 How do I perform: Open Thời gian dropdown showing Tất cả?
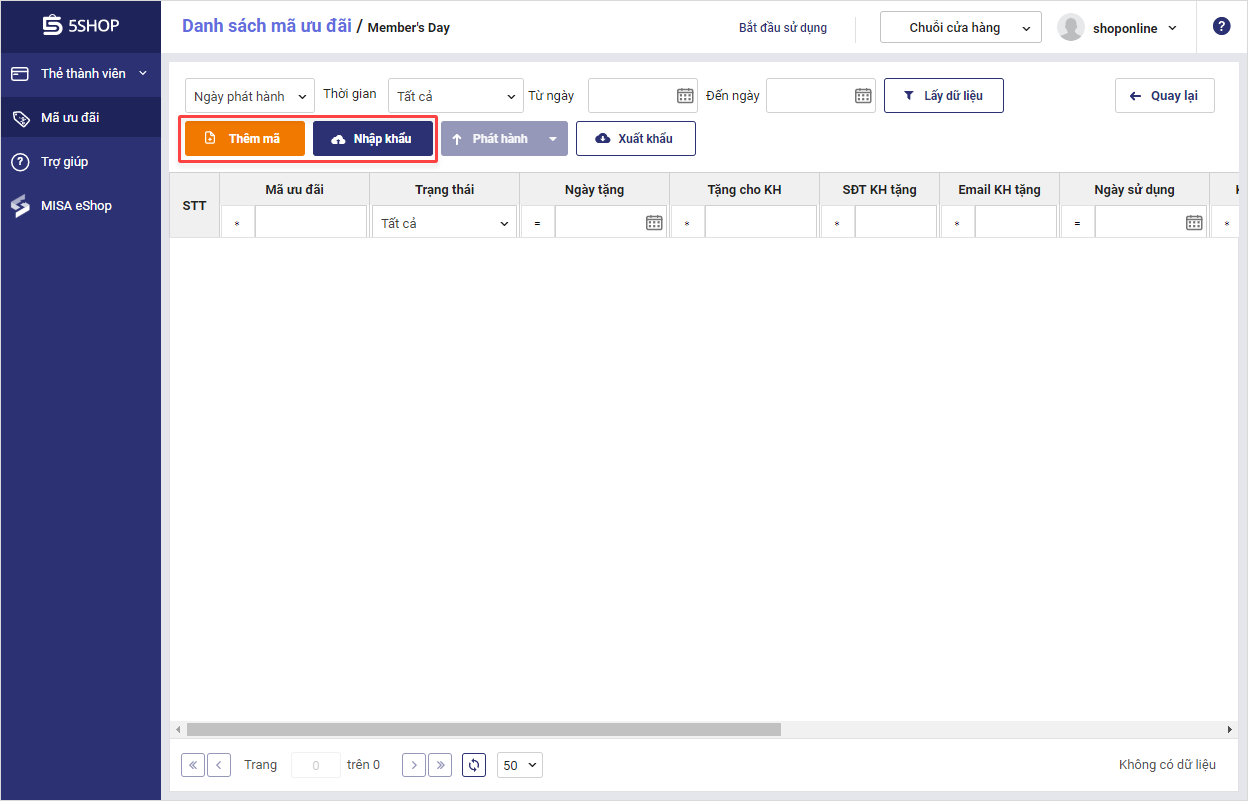tap(456, 96)
